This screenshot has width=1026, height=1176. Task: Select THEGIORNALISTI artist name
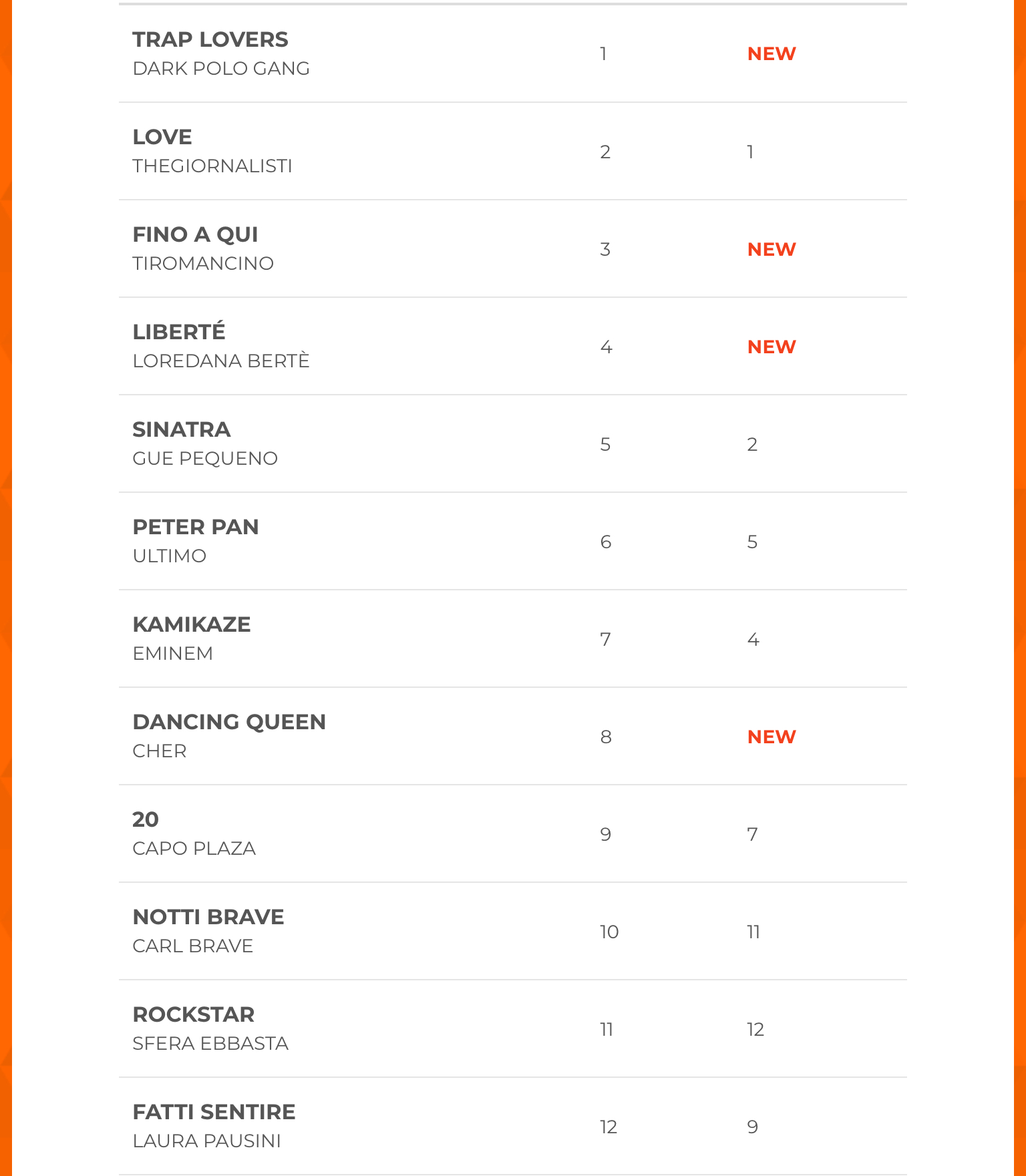212,166
